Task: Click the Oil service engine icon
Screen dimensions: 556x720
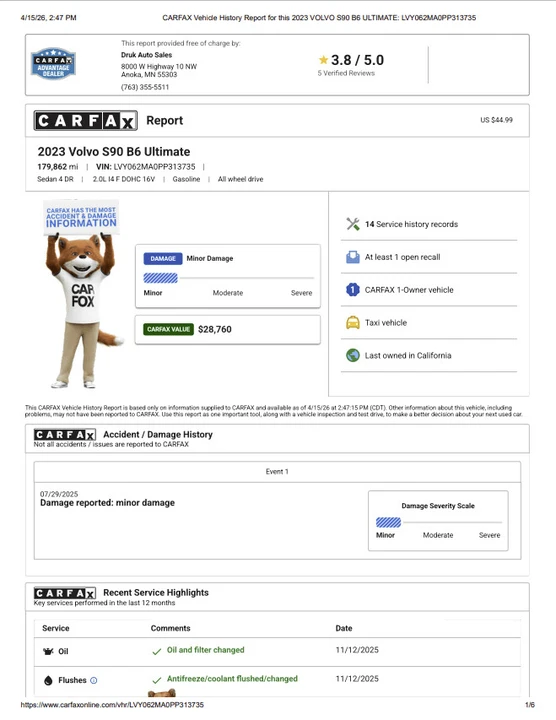Action: [x=48, y=651]
